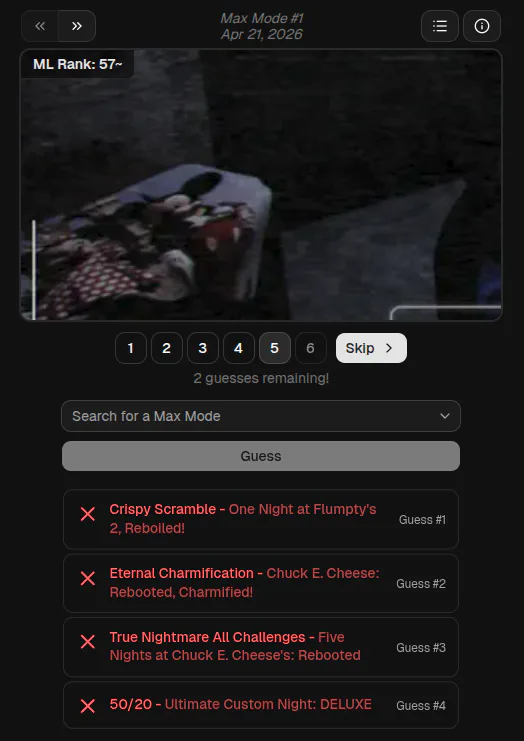
Task: Click the red X beside True Nightmare All Challenges
Action: click(x=88, y=642)
